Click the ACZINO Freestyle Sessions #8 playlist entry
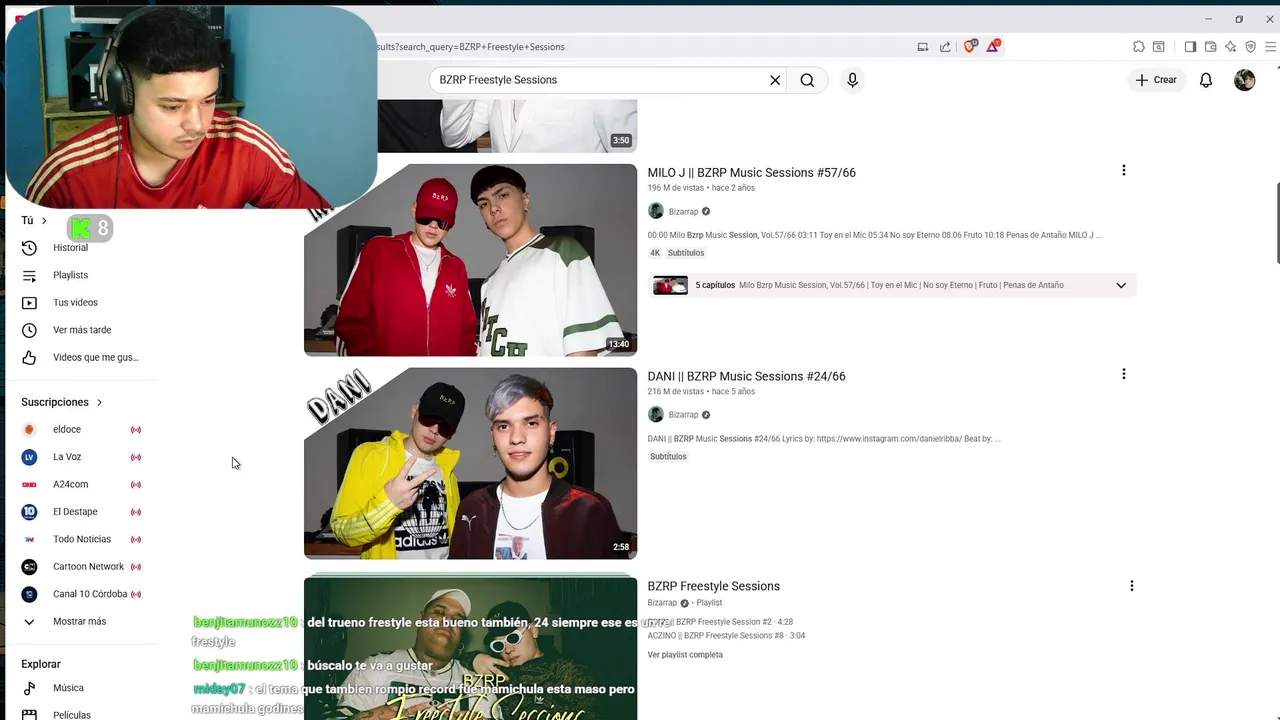Screen dimensions: 1280x720 point(726,636)
